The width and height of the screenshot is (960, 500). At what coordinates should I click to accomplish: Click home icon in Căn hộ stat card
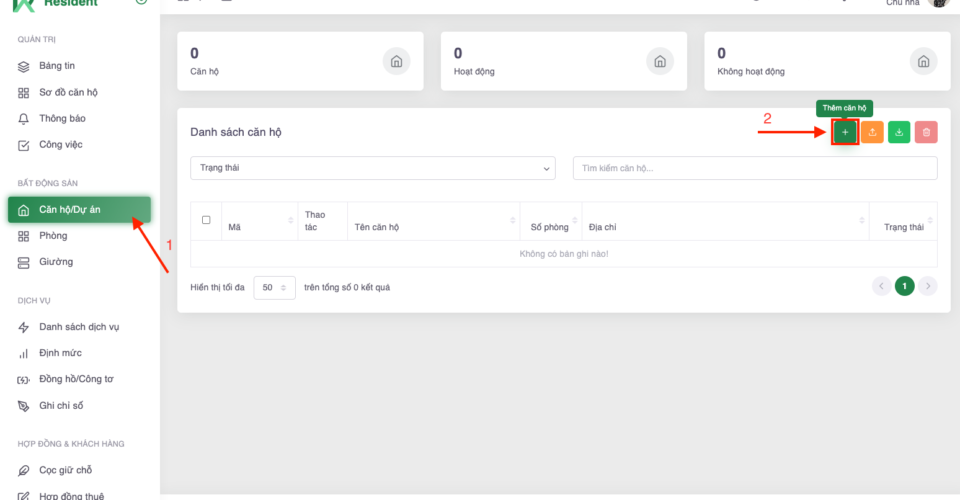[397, 61]
